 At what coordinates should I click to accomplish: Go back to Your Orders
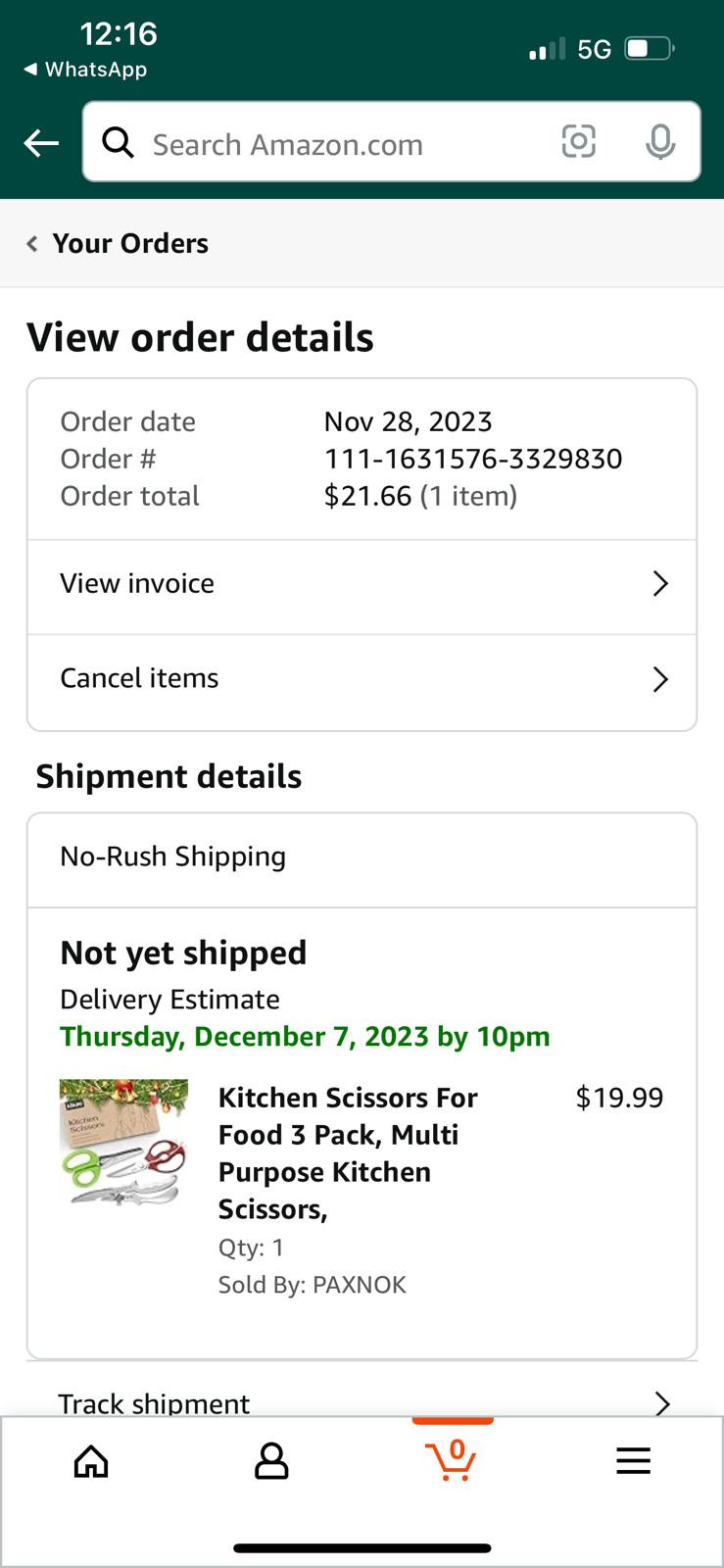[x=130, y=244]
